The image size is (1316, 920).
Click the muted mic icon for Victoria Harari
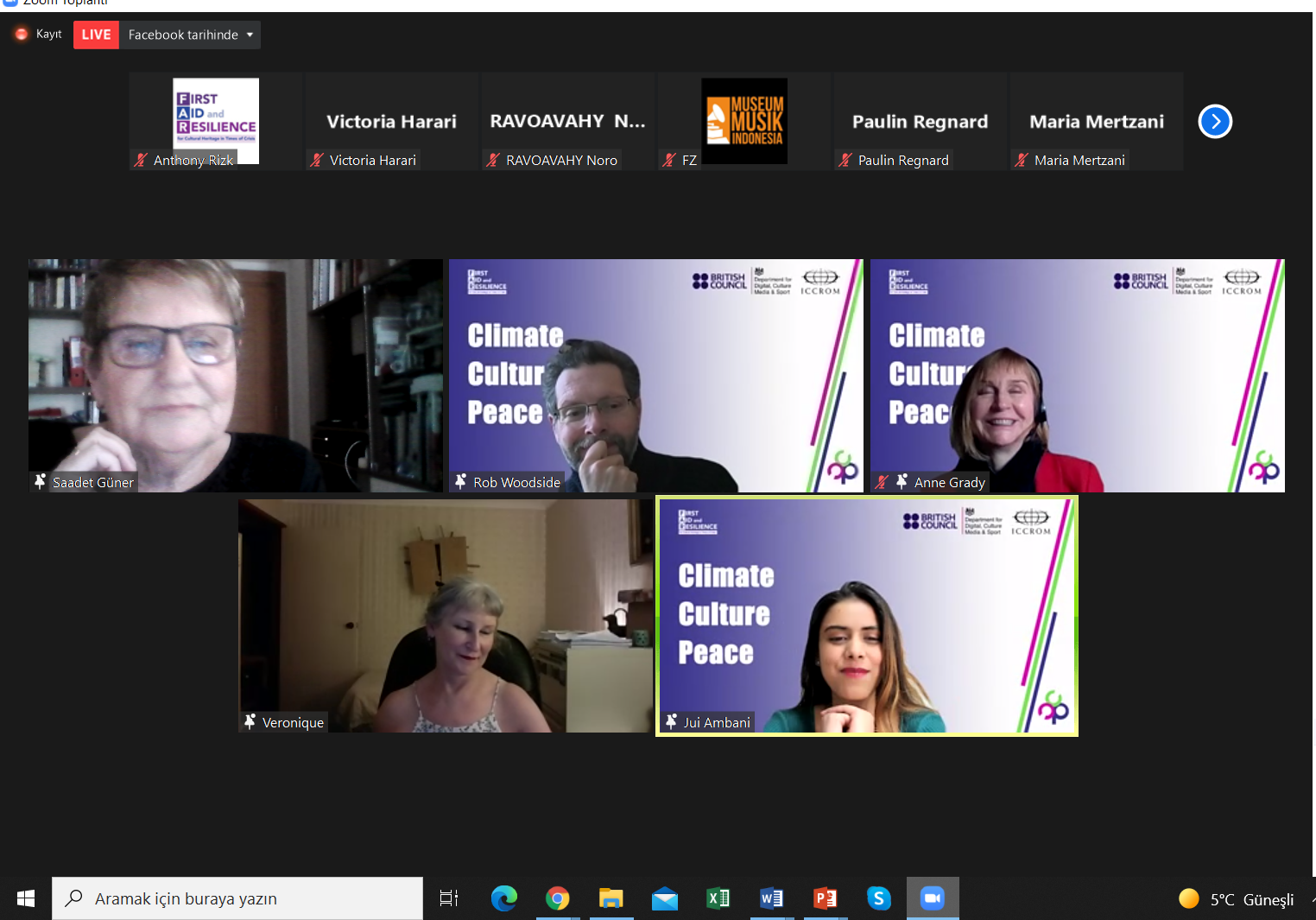click(317, 160)
